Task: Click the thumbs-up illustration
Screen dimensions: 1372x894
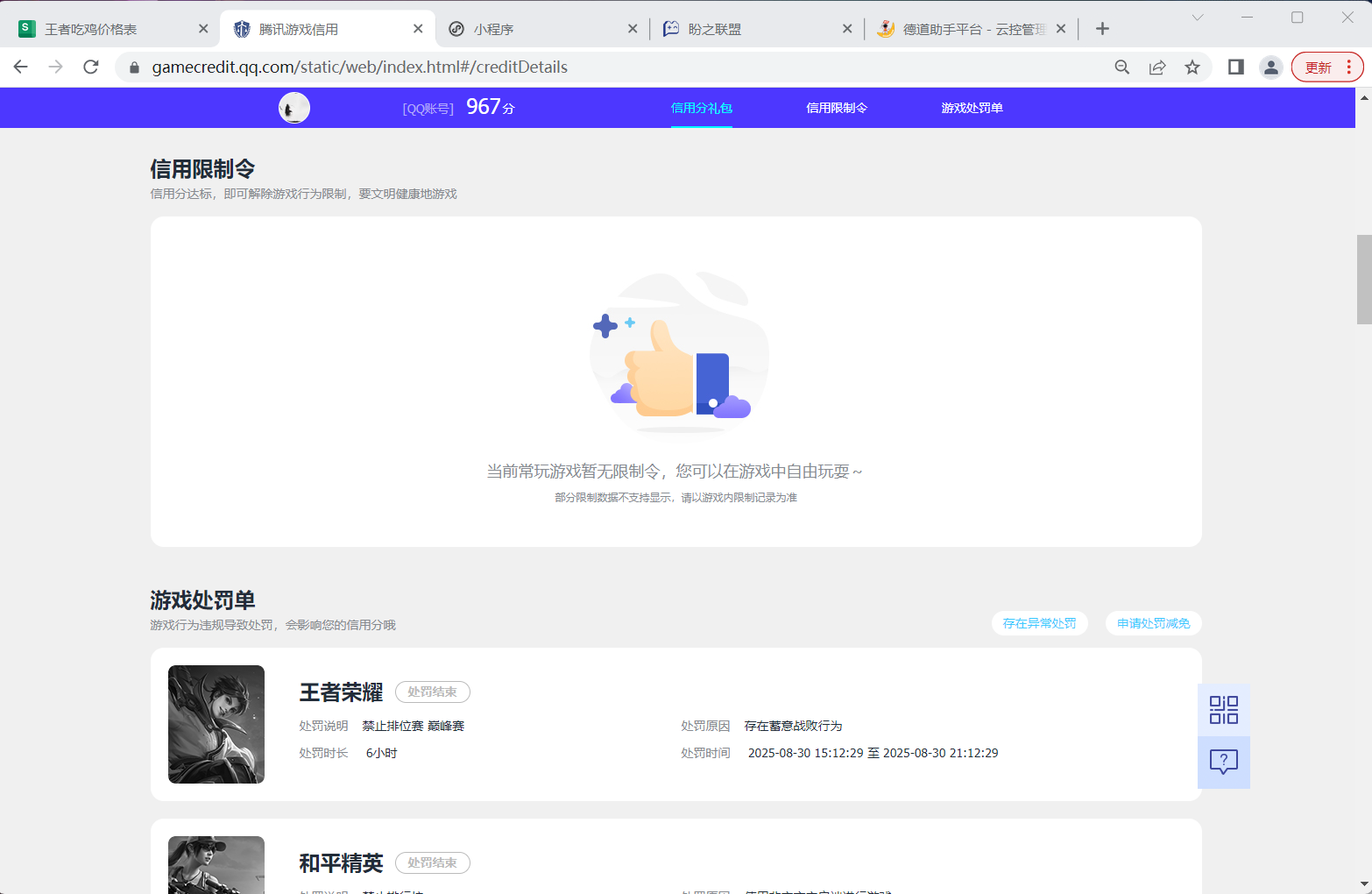Action: point(679,353)
